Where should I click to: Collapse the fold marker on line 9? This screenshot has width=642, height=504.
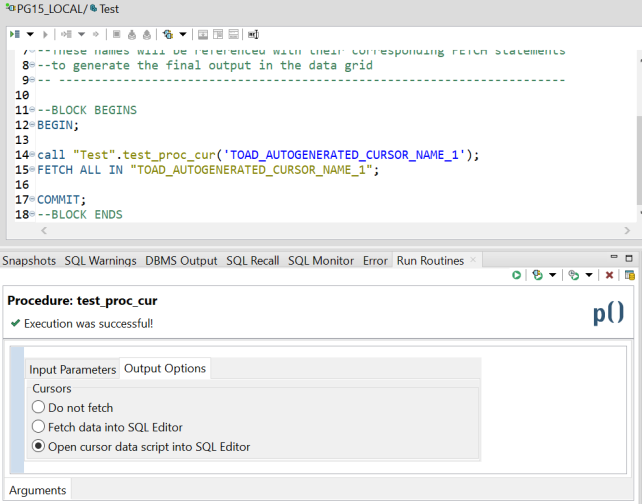pyautogui.click(x=32, y=79)
